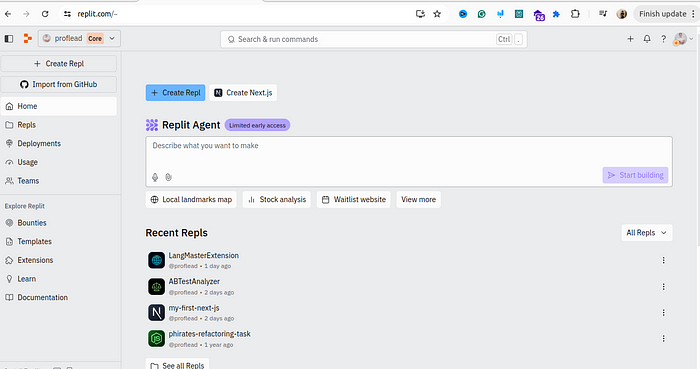
Task: Click the Limited early access badge
Action: pos(257,125)
